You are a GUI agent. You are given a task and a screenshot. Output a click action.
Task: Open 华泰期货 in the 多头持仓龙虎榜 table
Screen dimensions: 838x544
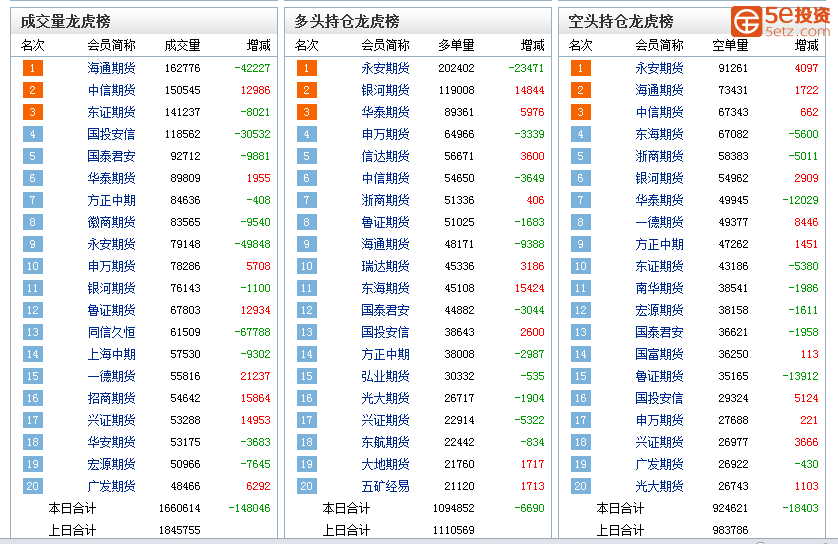click(x=385, y=112)
